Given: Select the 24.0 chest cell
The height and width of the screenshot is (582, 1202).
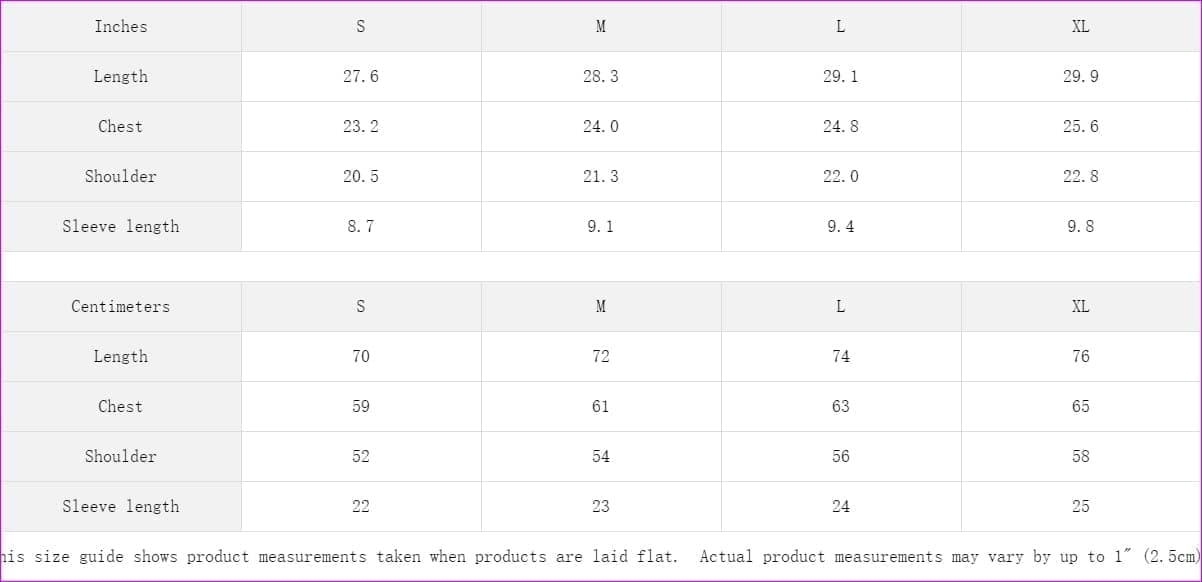Looking at the screenshot, I should point(601,127).
